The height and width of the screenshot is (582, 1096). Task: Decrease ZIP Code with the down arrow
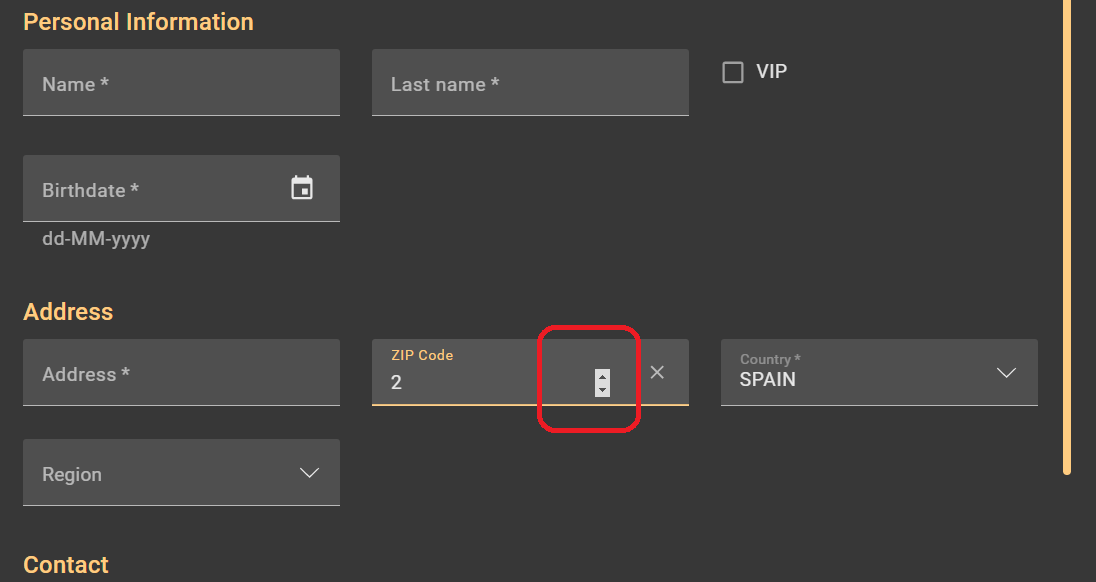point(602,389)
